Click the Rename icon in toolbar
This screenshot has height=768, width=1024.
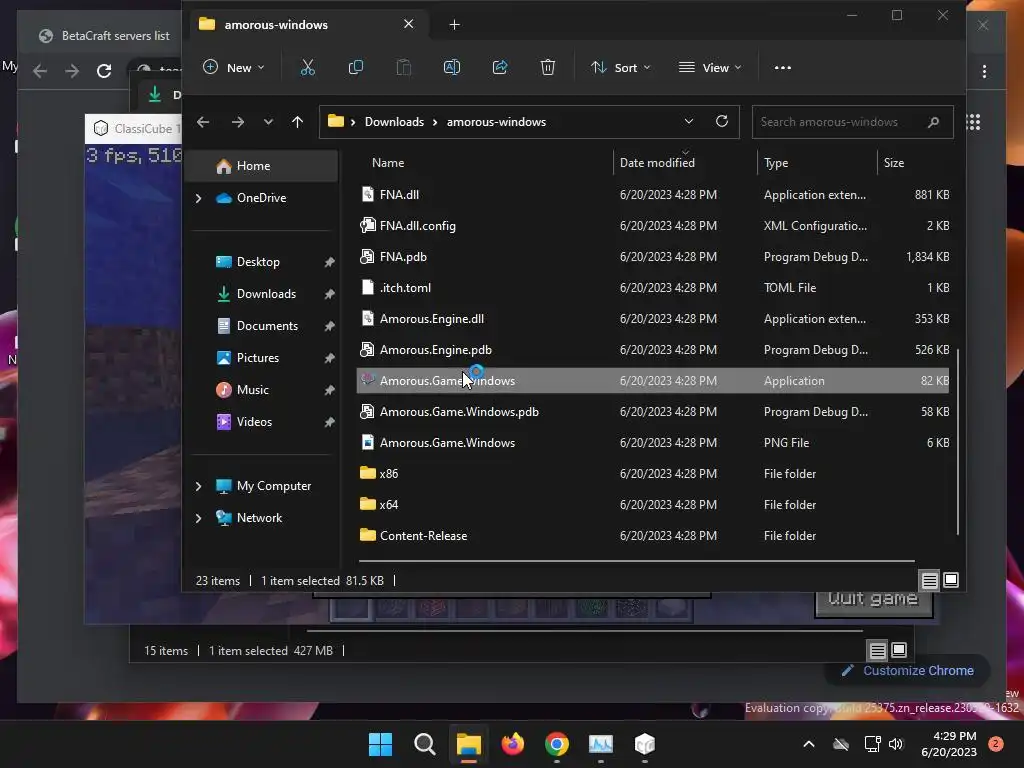452,67
